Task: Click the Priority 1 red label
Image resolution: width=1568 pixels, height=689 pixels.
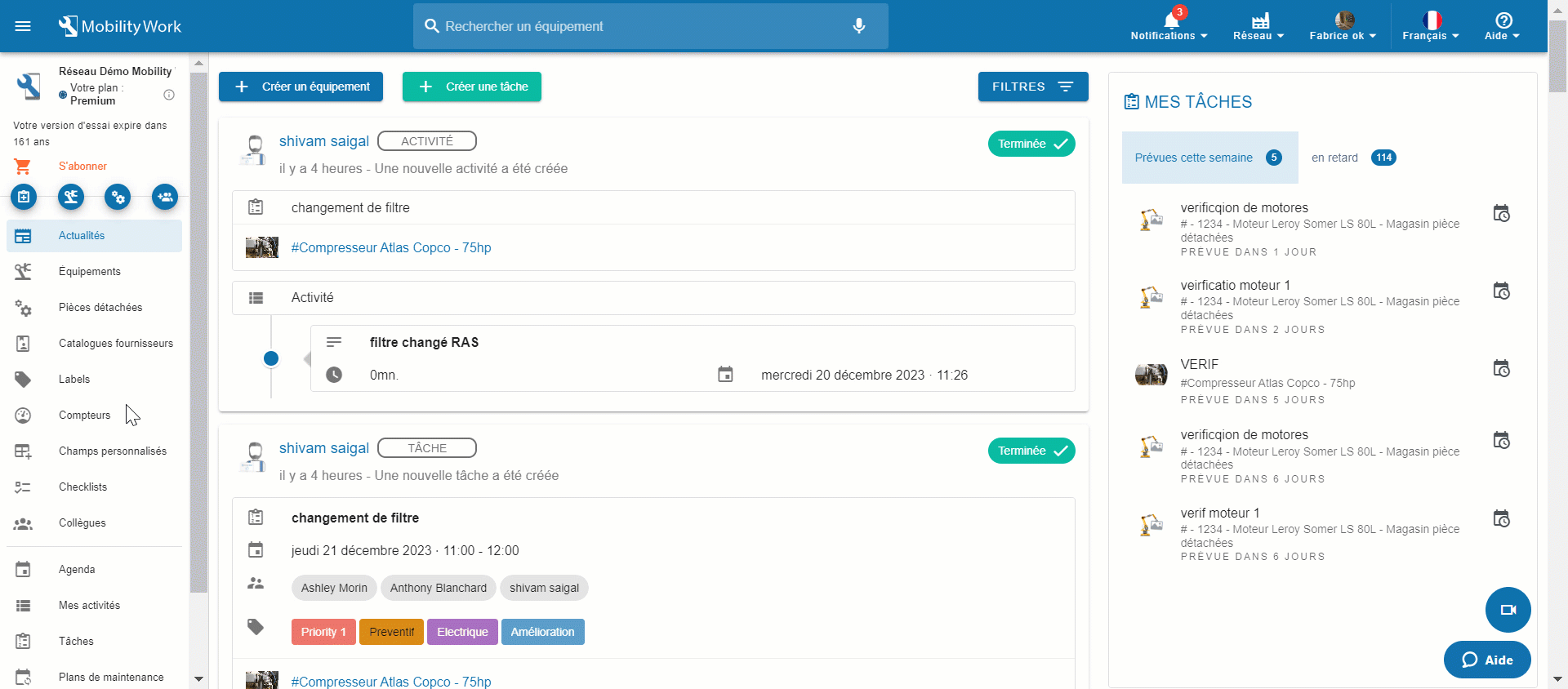Action: [323, 632]
